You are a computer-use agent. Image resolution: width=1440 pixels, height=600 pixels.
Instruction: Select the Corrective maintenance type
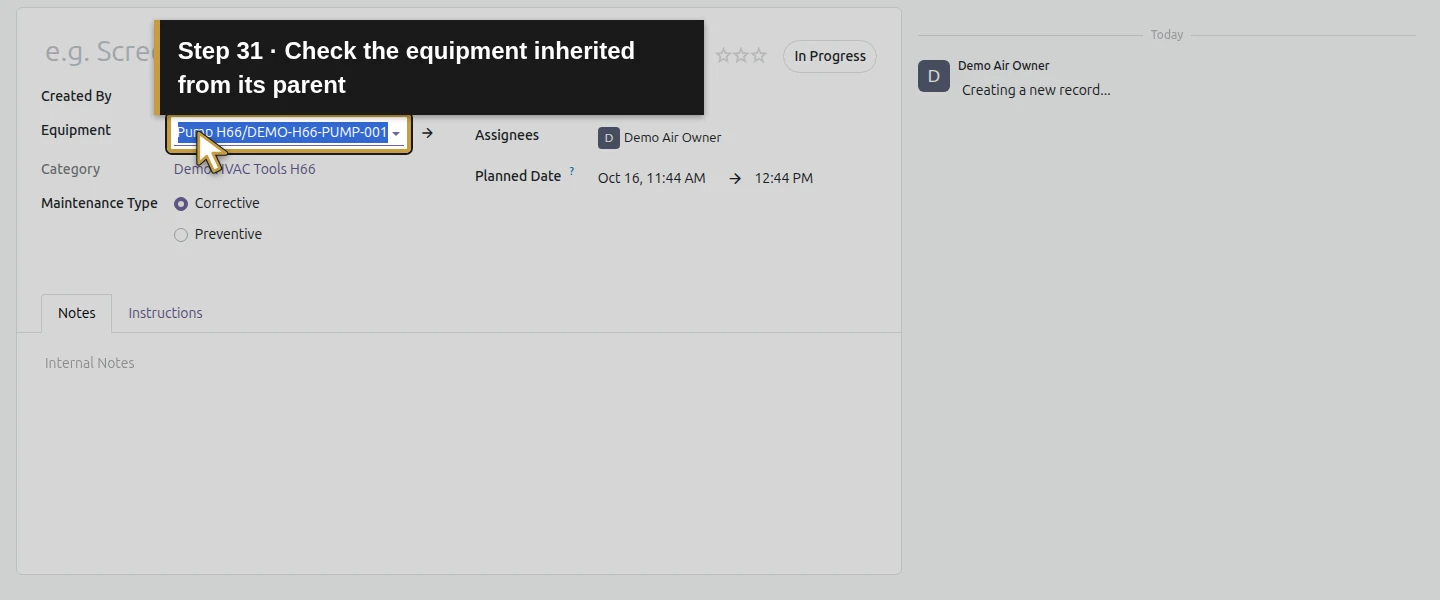pos(181,204)
